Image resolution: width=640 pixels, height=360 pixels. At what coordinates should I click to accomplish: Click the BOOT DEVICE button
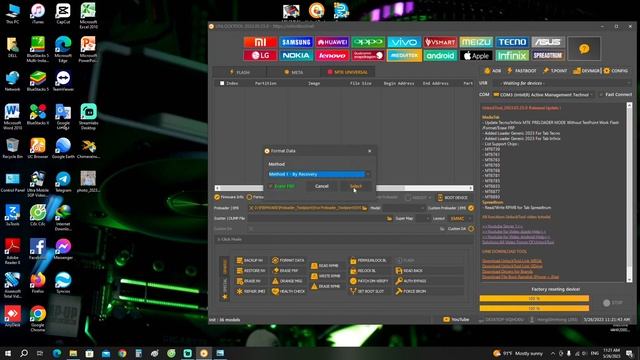[452, 198]
